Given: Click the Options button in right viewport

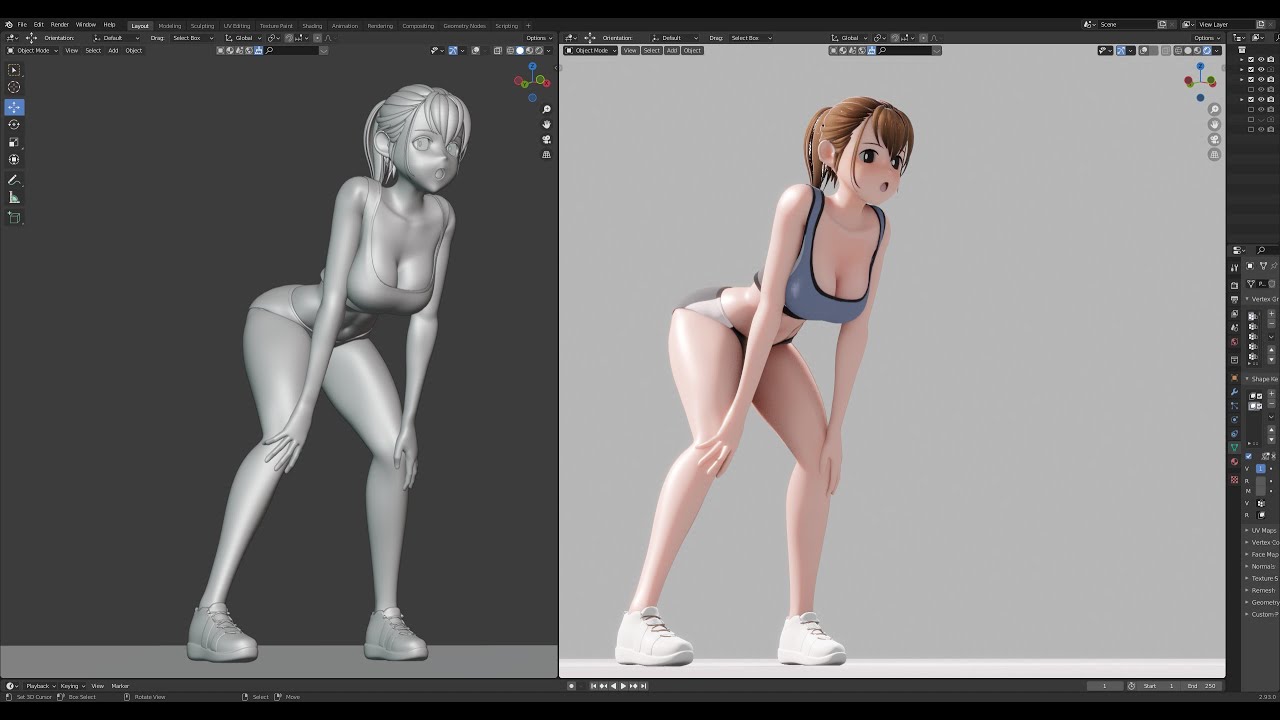Looking at the screenshot, I should point(1206,38).
